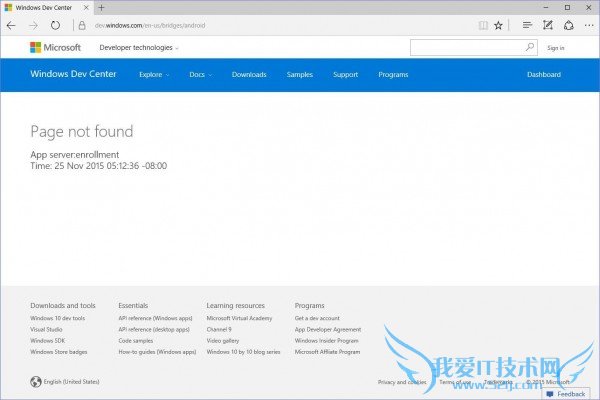Reload the page with the refresh icon

pyautogui.click(x=55, y=26)
